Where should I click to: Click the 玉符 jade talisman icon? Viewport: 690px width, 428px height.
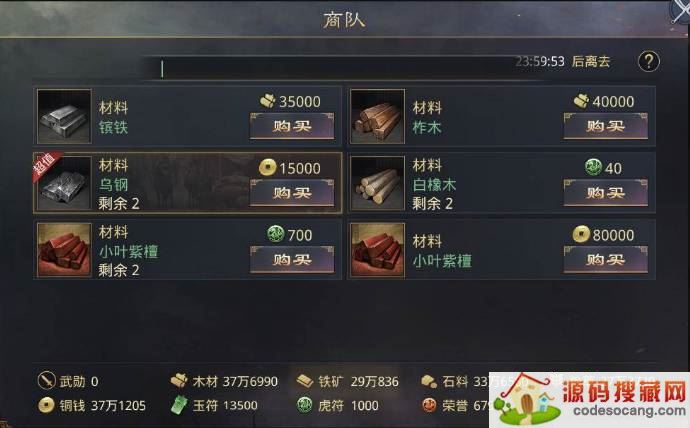pyautogui.click(x=179, y=405)
